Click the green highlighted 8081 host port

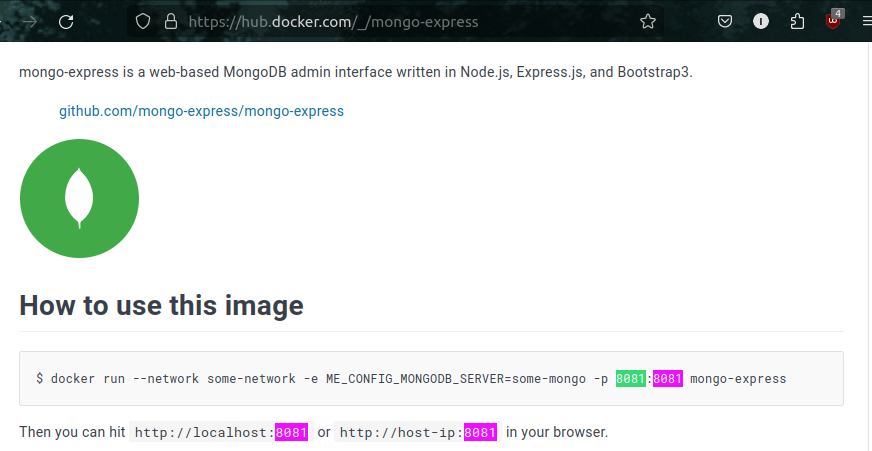click(x=631, y=379)
